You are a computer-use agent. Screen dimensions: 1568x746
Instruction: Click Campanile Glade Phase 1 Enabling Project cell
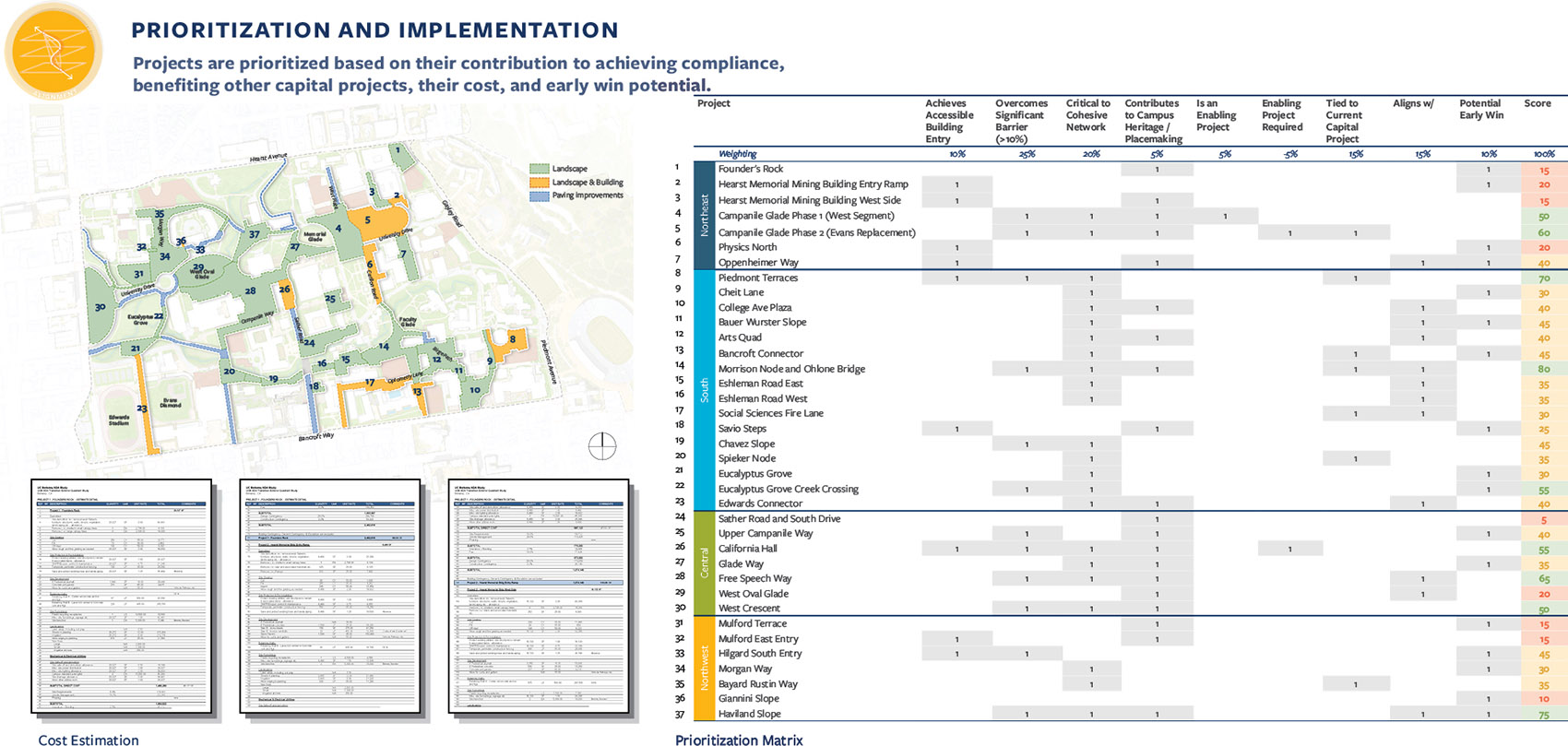point(1225,216)
